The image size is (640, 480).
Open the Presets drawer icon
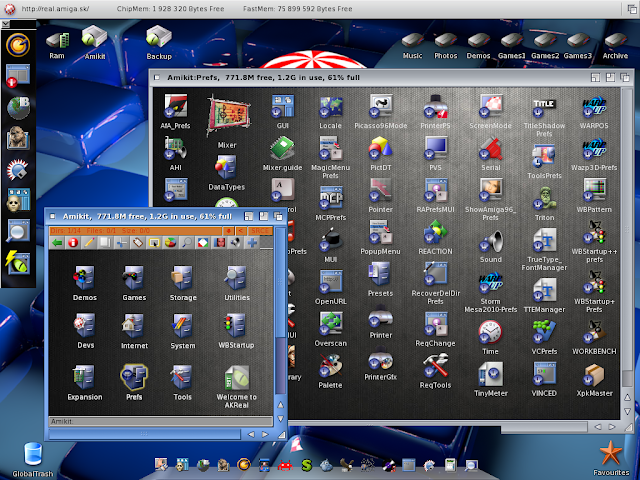click(380, 274)
